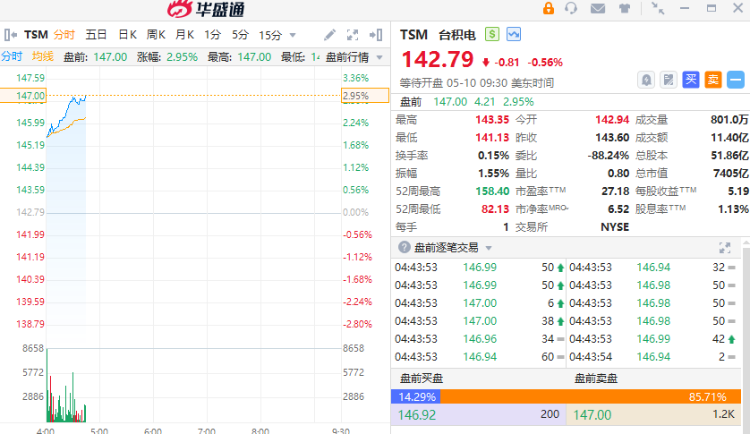Open the note icon beside the bell
The height and width of the screenshot is (434, 750).
(x=668, y=79)
